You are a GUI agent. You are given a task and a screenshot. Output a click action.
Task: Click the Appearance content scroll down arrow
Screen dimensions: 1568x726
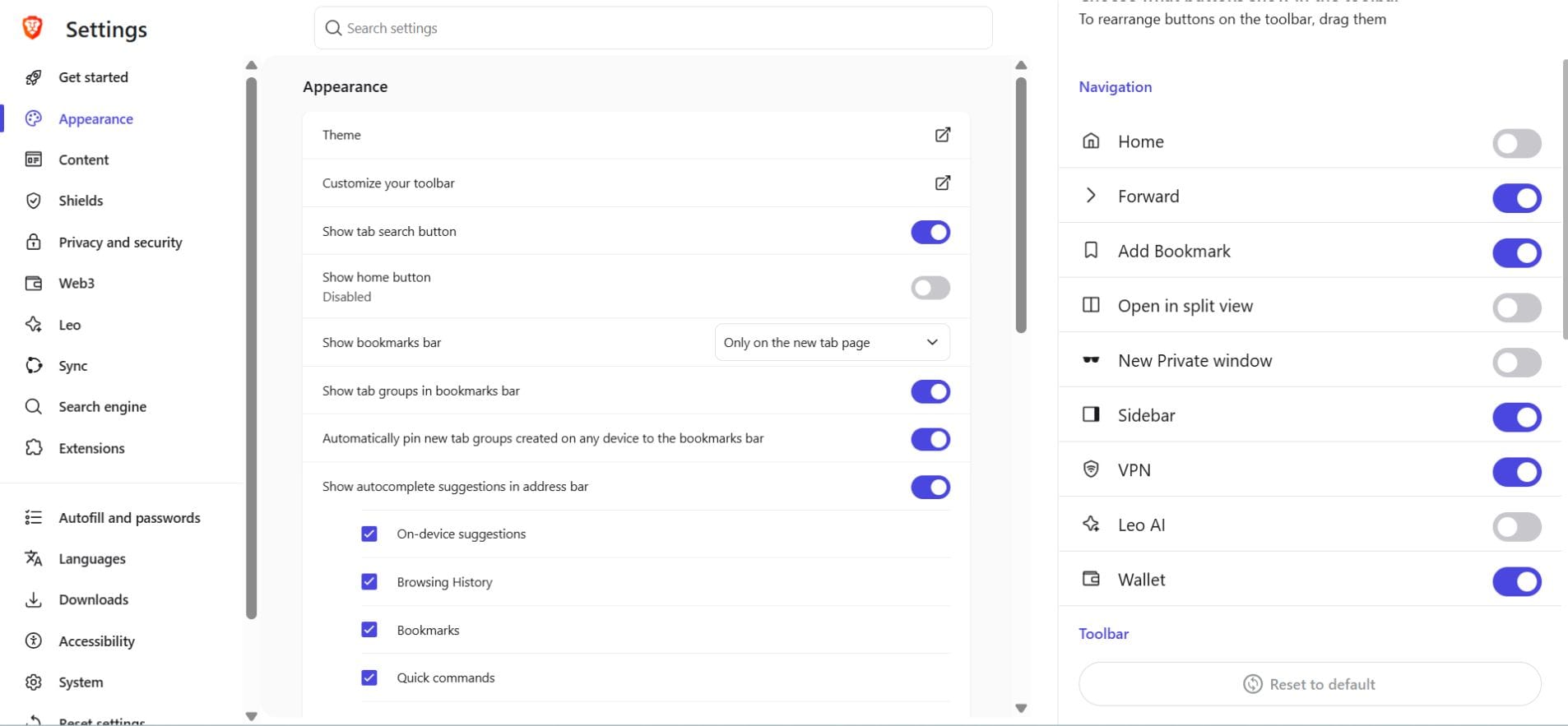(1021, 708)
